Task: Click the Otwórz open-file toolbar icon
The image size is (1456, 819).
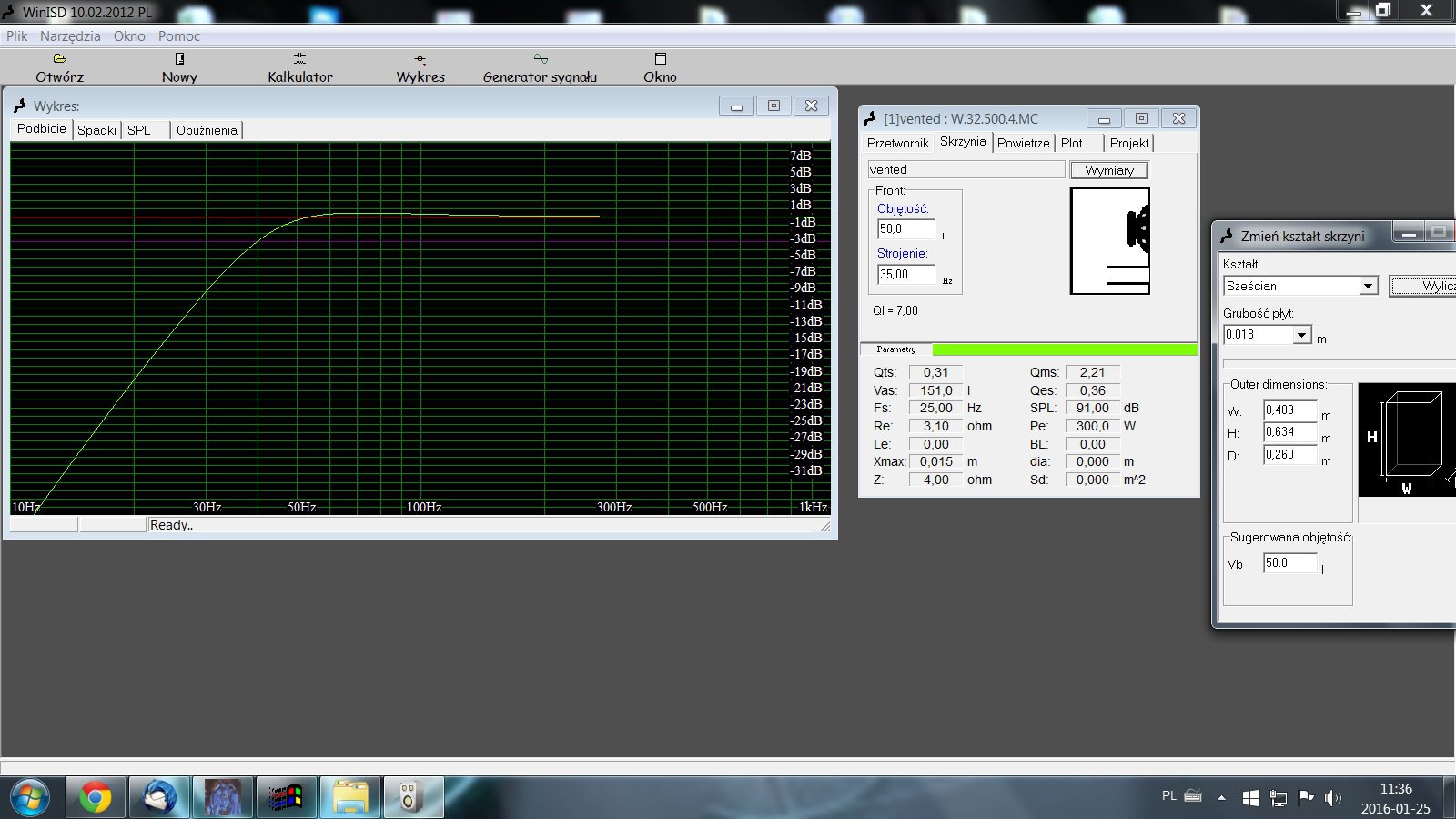Action: click(x=60, y=59)
